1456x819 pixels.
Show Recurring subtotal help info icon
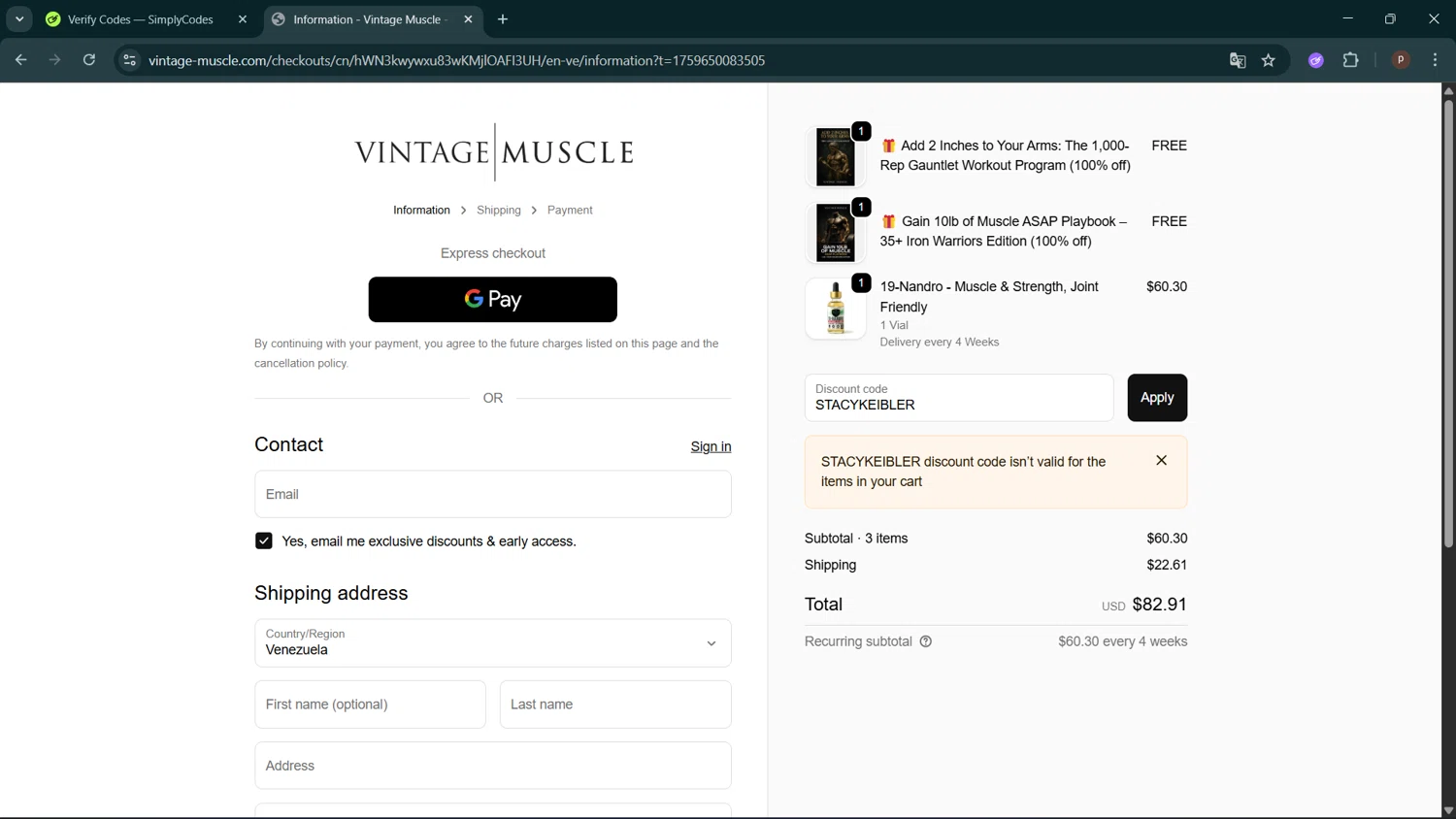coord(926,641)
